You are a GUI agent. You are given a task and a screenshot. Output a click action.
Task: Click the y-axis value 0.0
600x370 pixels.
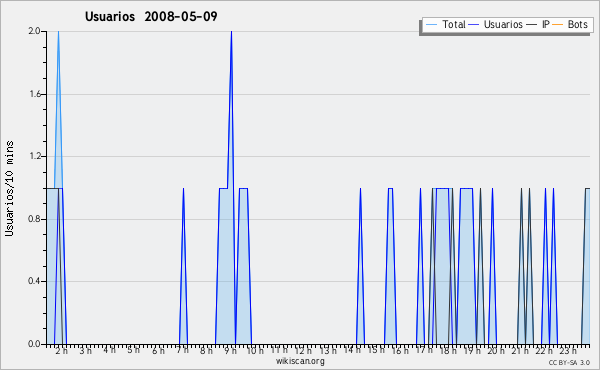point(34,344)
